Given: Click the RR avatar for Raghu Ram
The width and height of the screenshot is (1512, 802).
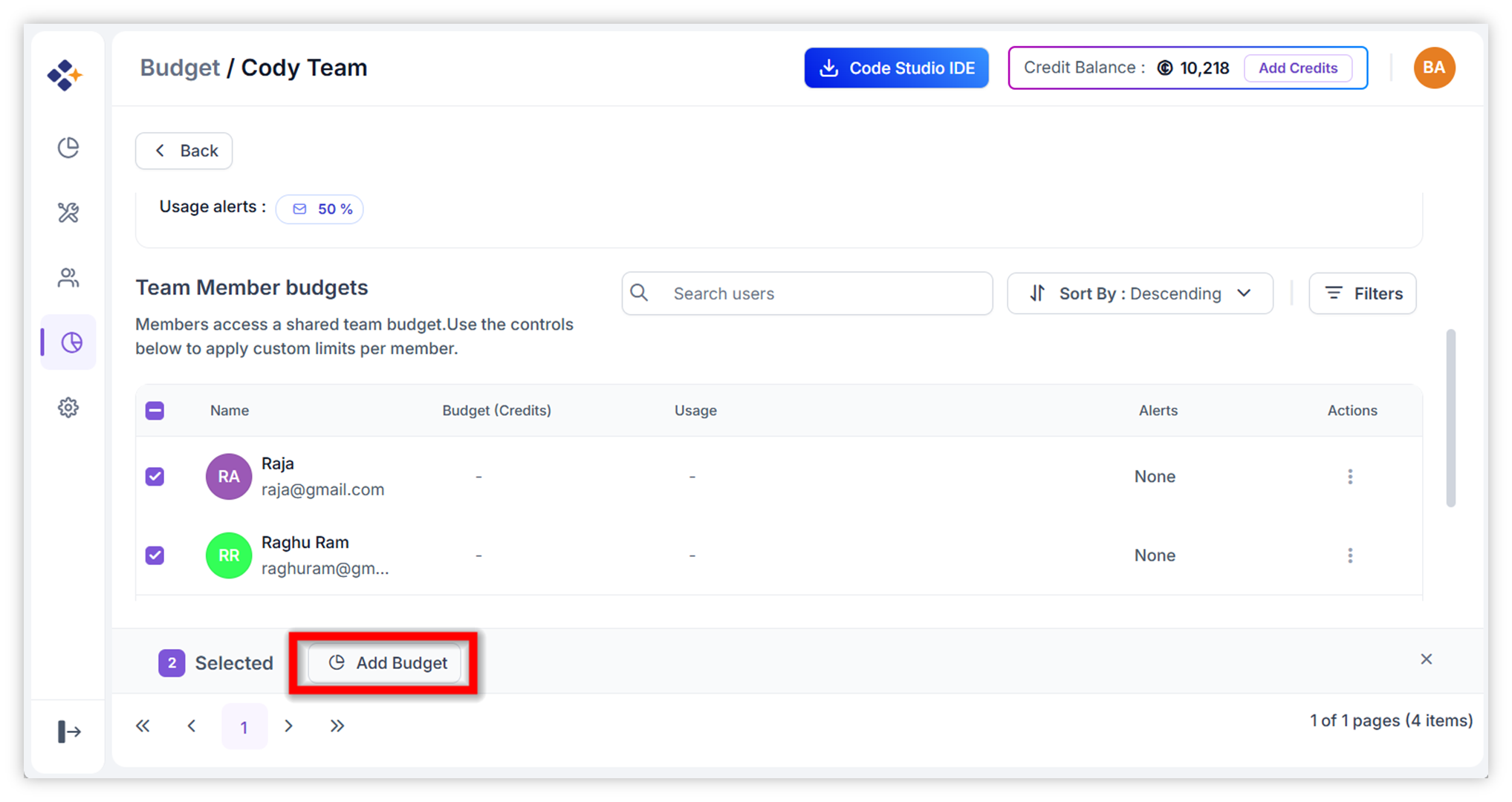Looking at the screenshot, I should pyautogui.click(x=228, y=555).
